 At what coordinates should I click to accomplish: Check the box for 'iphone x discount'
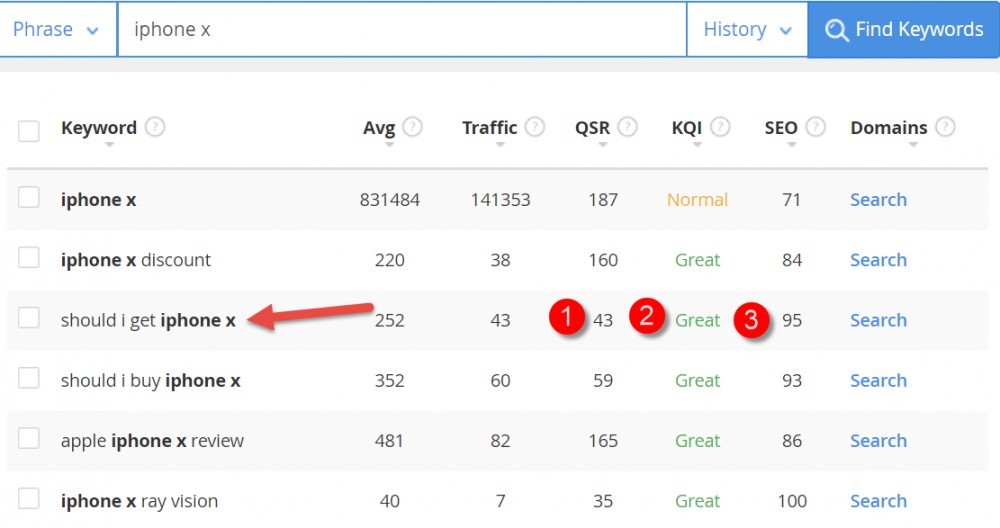(29, 258)
